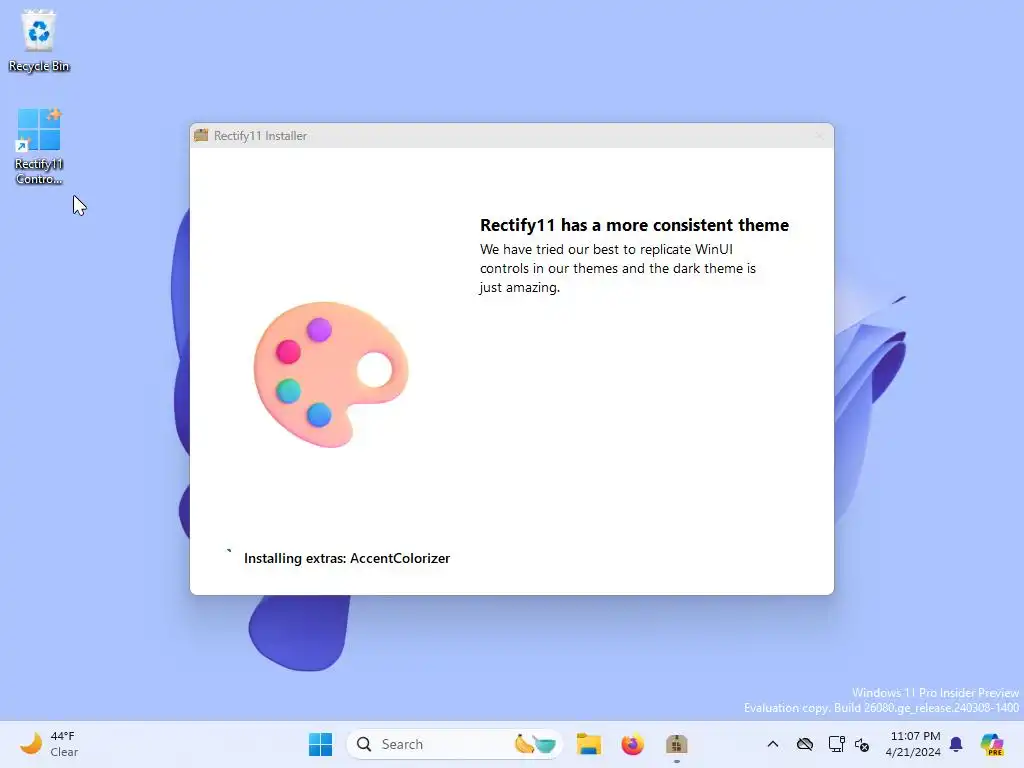The height and width of the screenshot is (768, 1024).
Task: Open the Recycle Bin desktop icon
Action: coord(39,40)
